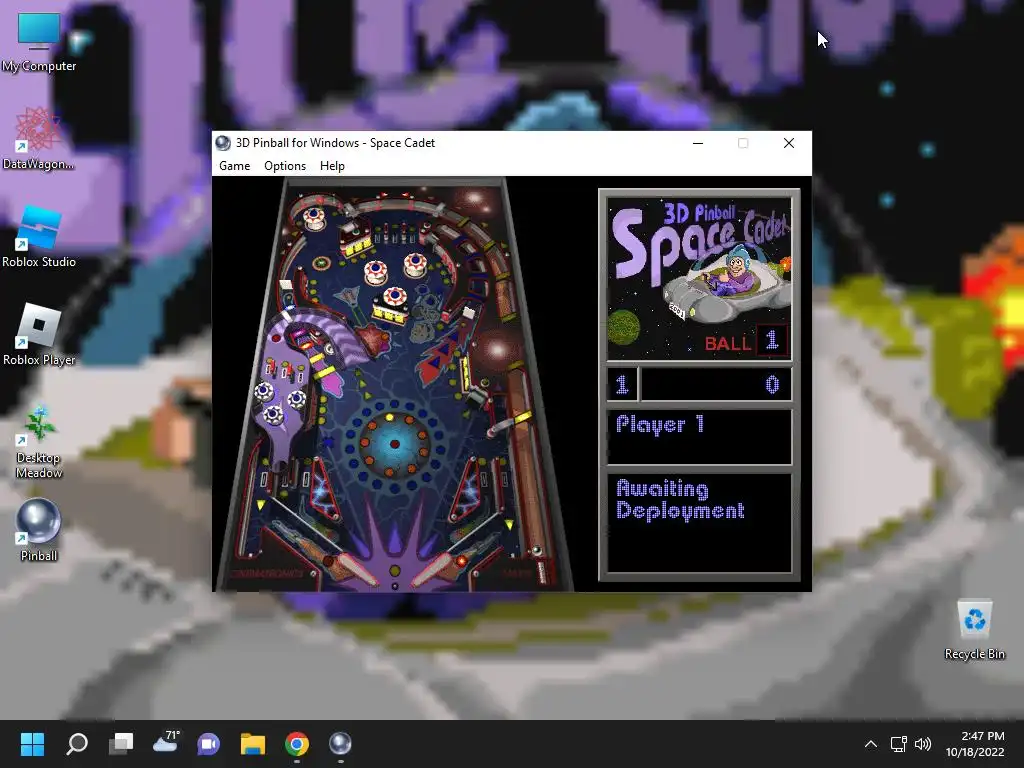Select the Pinball desktop shortcut

(x=39, y=531)
